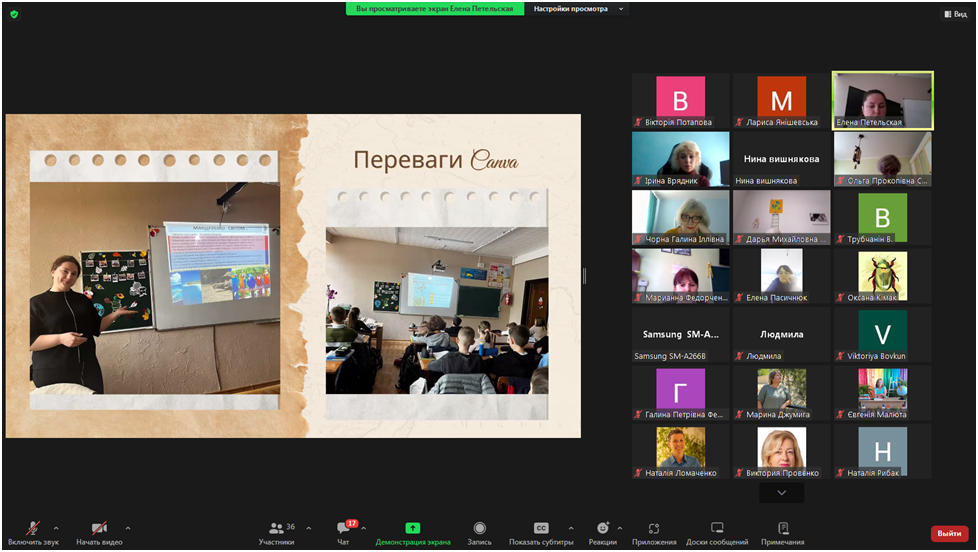Open the Чат chat panel
This screenshot has width=978, height=552.
tap(343, 529)
